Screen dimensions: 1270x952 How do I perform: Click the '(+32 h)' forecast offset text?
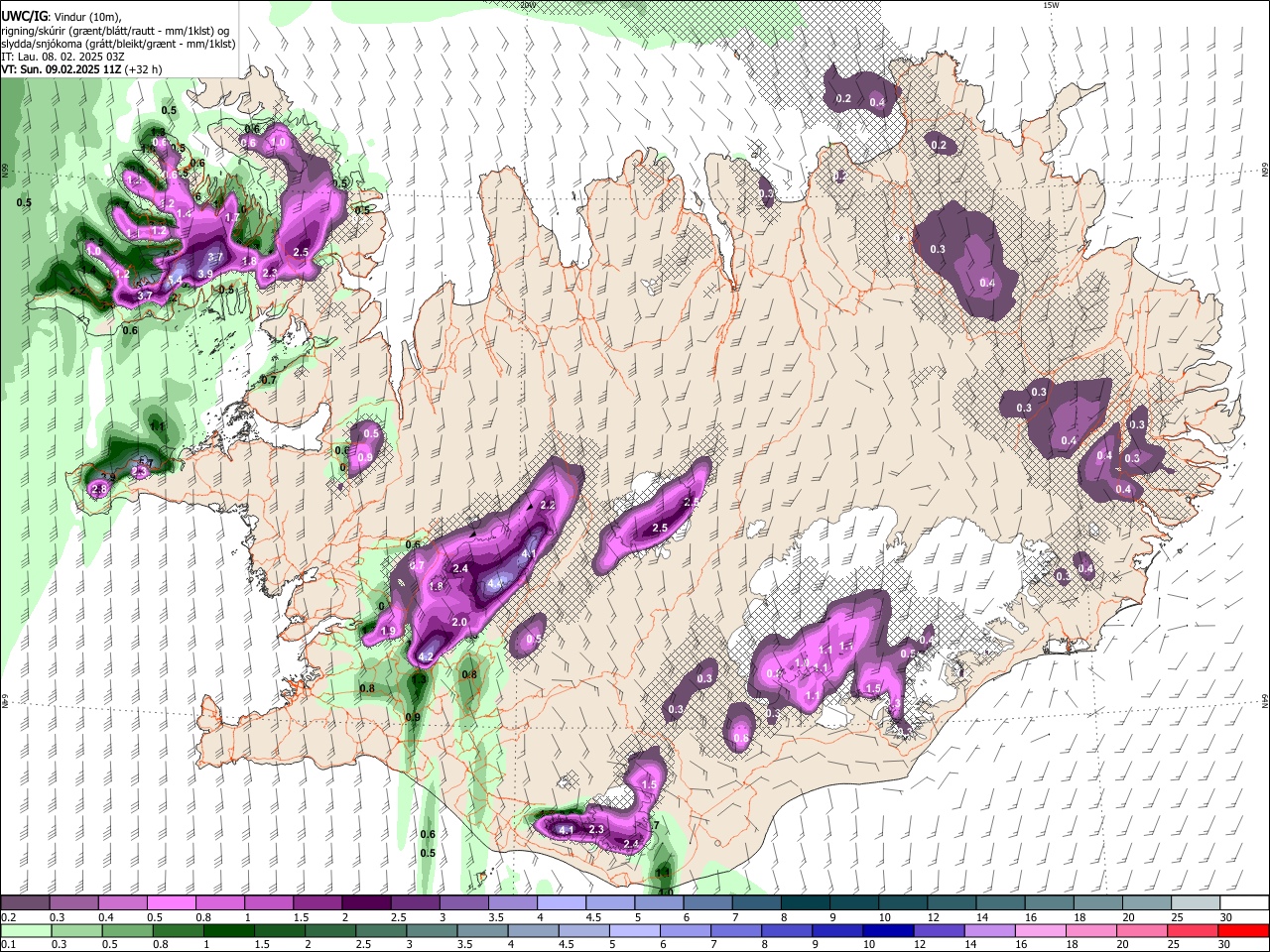click(143, 69)
